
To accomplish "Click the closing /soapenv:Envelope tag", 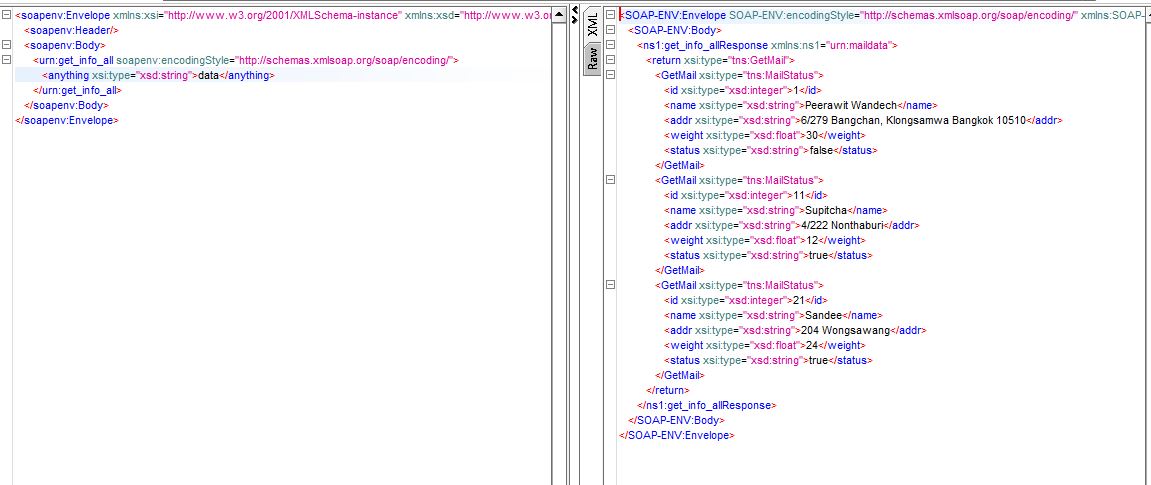I will [x=67, y=120].
